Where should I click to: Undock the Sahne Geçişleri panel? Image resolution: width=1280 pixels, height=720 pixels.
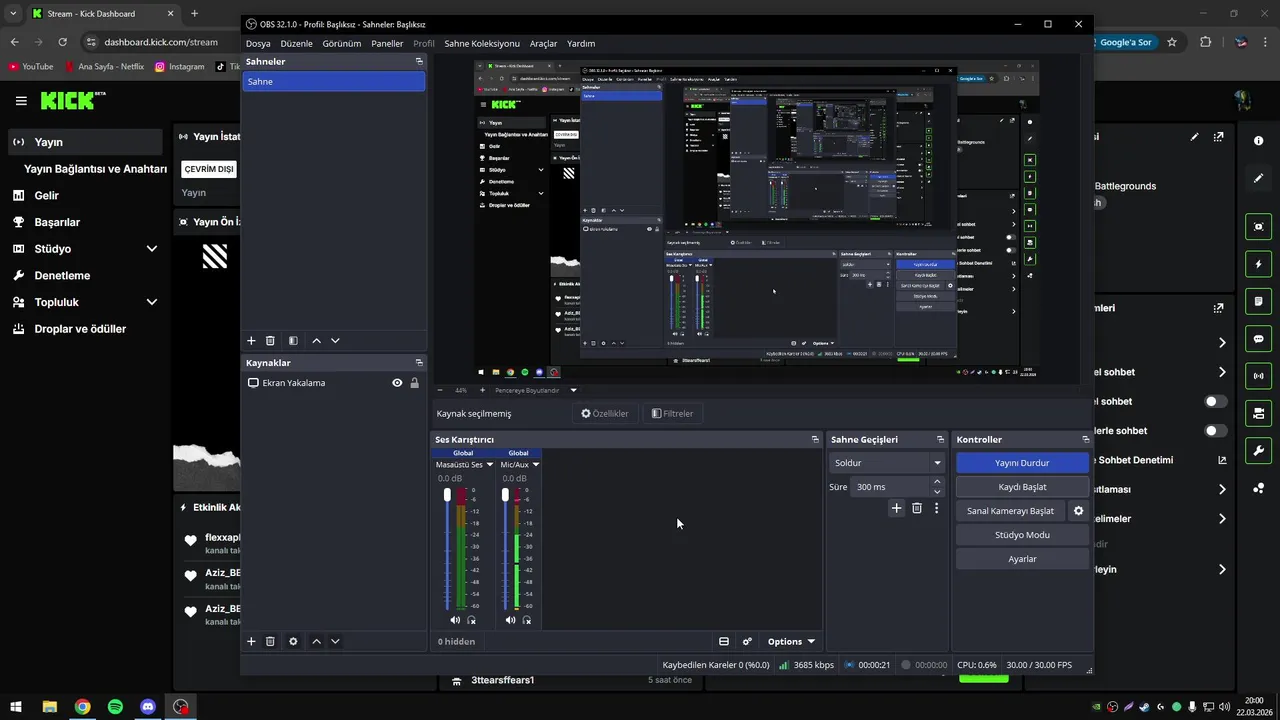coord(940,439)
